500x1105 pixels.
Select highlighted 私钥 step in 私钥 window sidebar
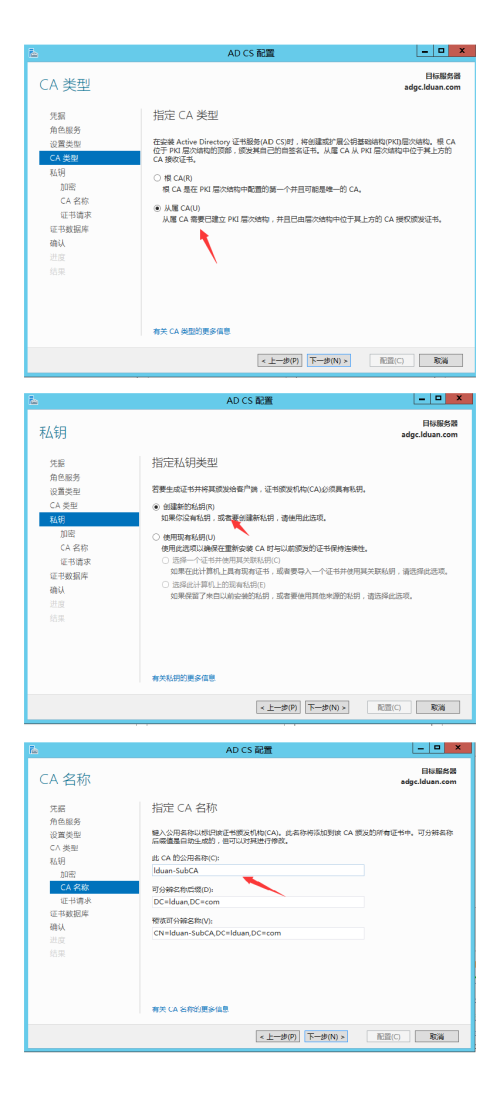[89, 519]
